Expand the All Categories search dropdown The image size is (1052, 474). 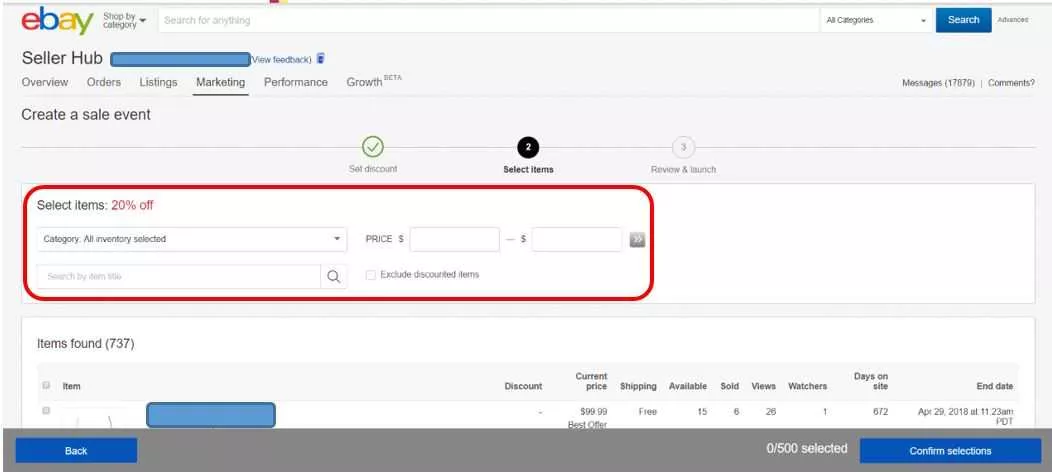pyautogui.click(x=875, y=20)
